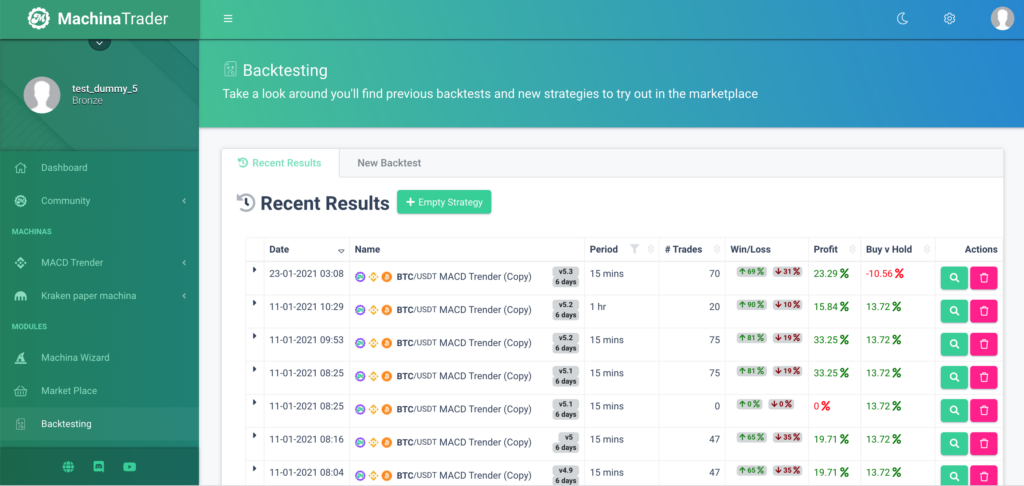Open the chat icon in sidebar footer
The width and height of the screenshot is (1024, 486).
tap(99, 466)
